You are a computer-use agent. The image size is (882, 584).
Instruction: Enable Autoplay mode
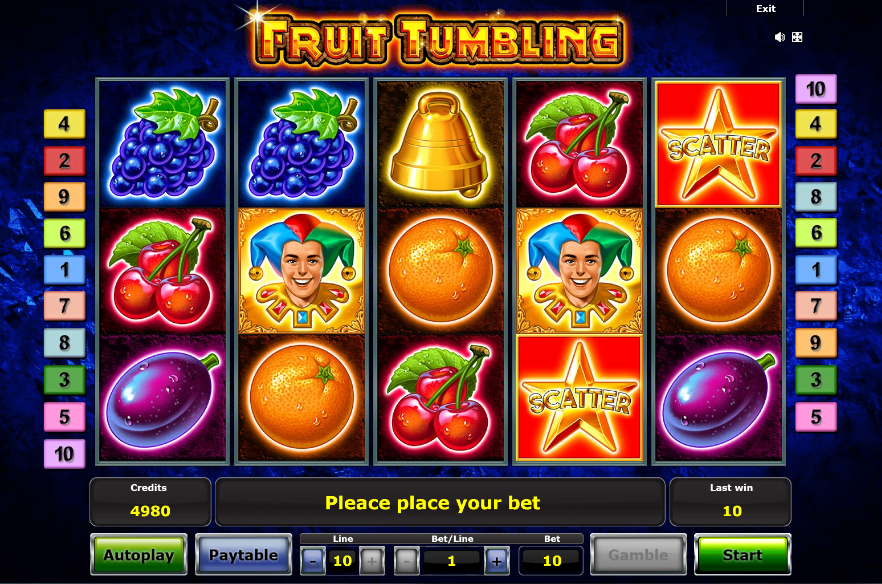coord(138,555)
